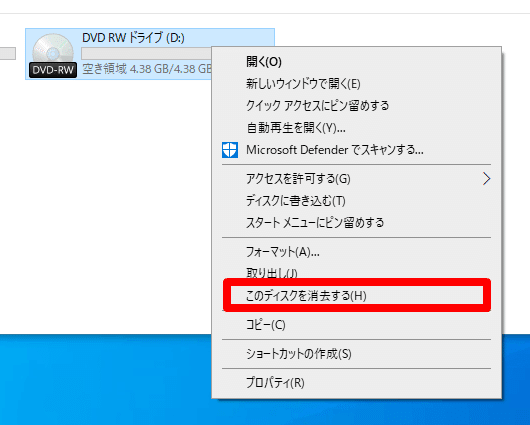Expand the arrow beside アクセスを許可する
The image size is (530, 425).
coord(486,179)
